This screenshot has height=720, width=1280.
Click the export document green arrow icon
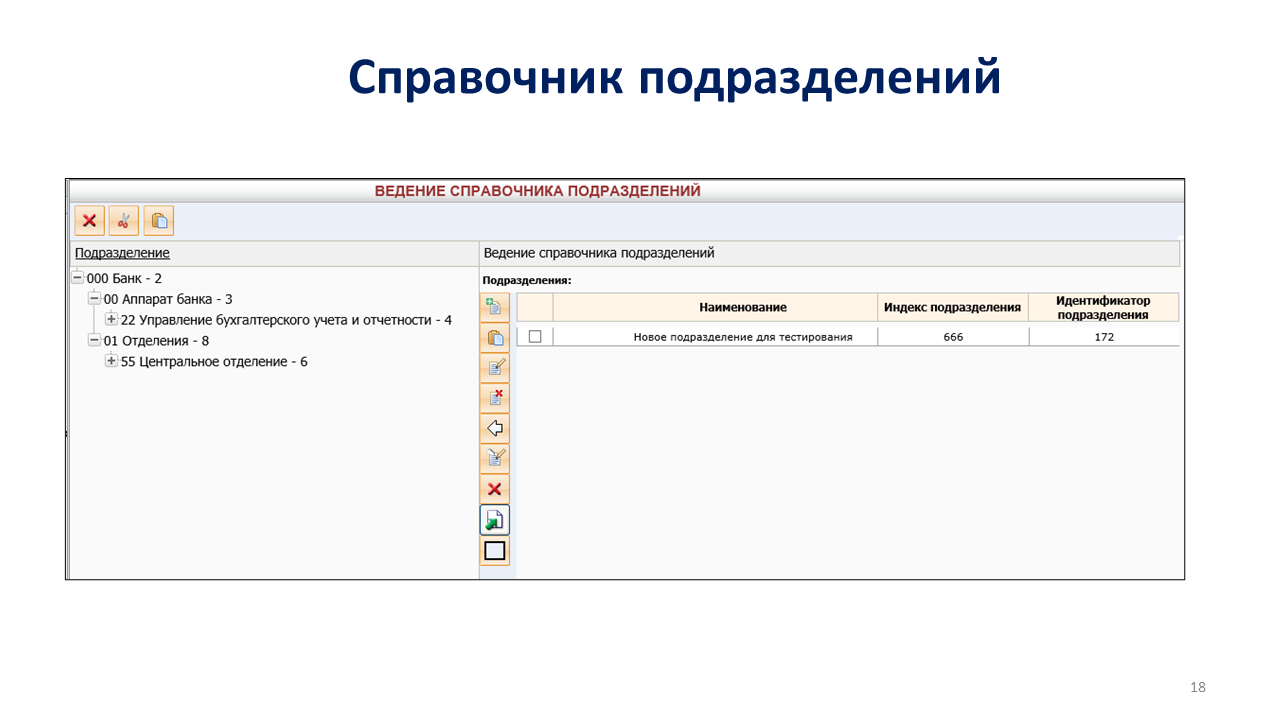[494, 520]
